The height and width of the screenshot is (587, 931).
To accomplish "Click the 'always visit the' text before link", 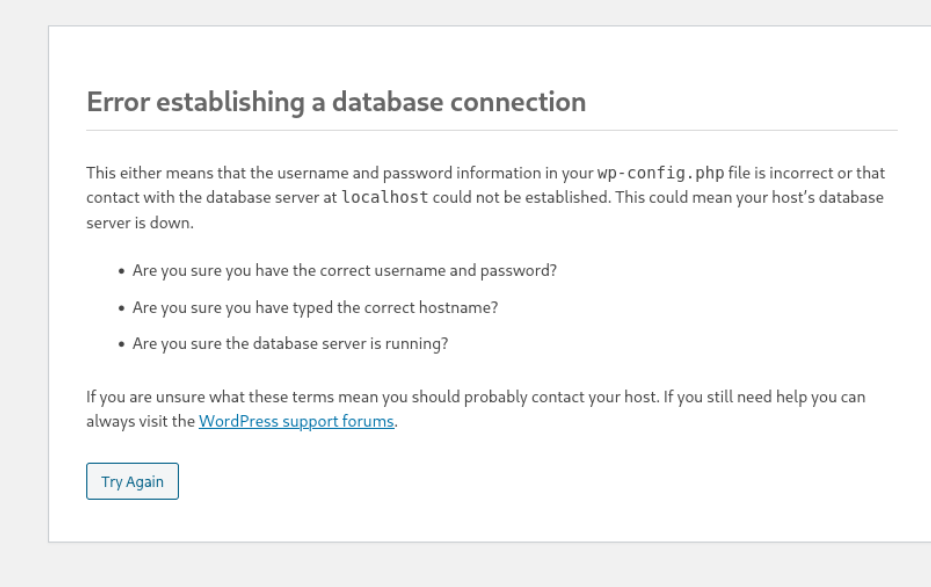I will coord(140,421).
